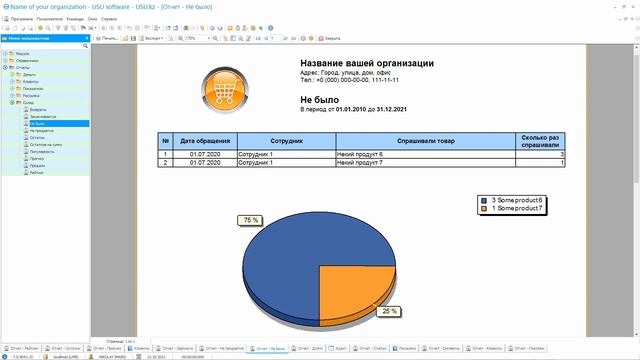The image size is (640, 360).
Task: Select the Заканчивается report in tree
Action: 43,116
